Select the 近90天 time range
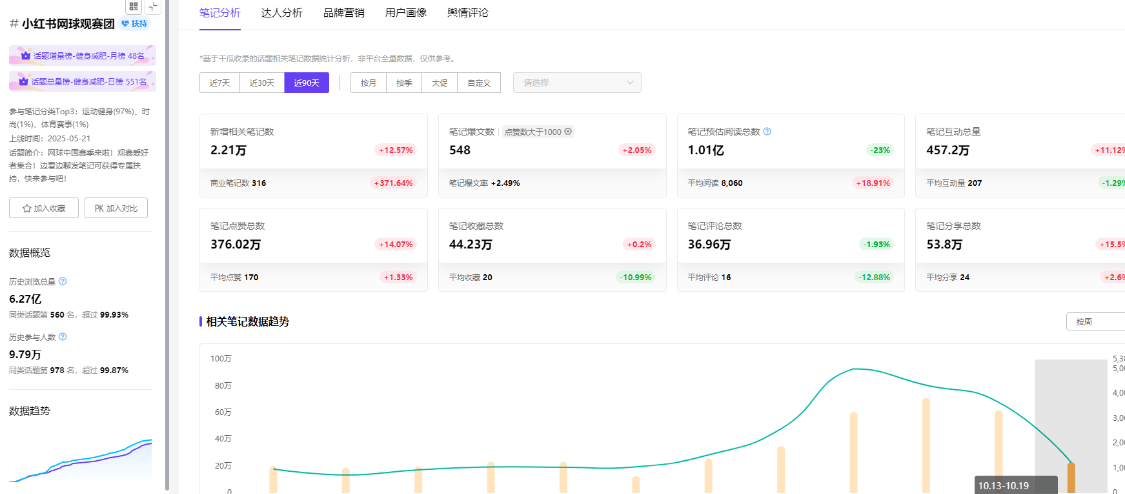The height and width of the screenshot is (494, 1125). pyautogui.click(x=306, y=83)
